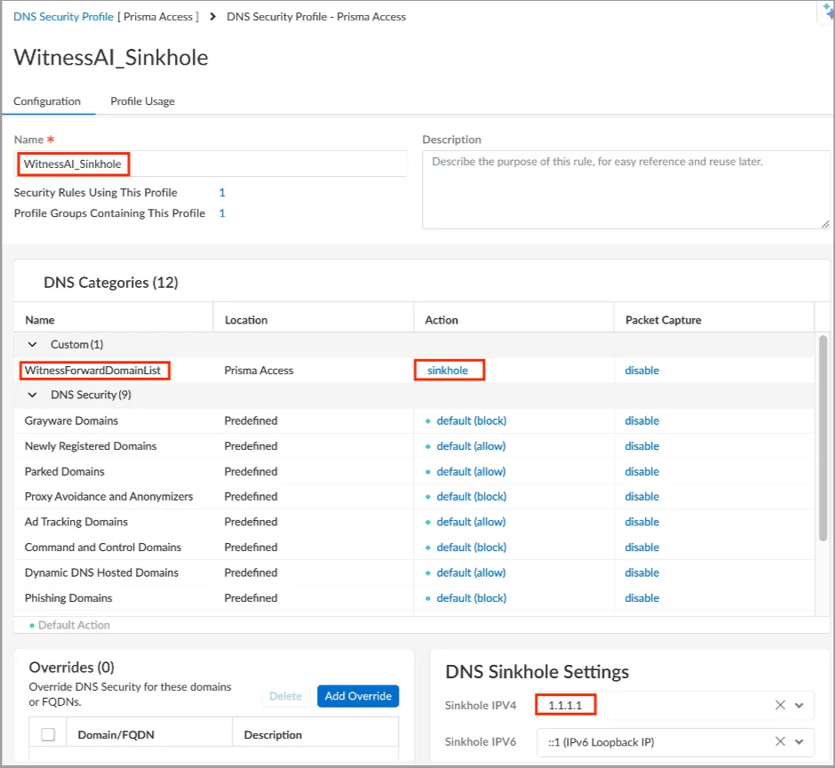Open the Profile Usage tab
The width and height of the screenshot is (835, 768).
[x=142, y=101]
